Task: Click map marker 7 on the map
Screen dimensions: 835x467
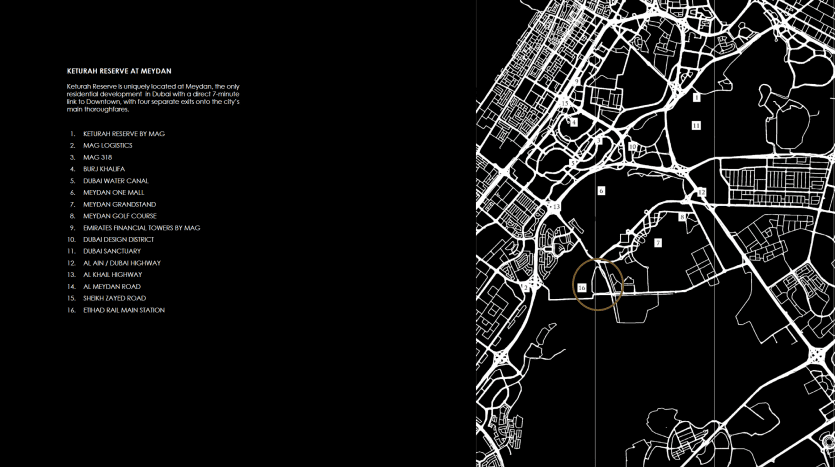Action: [x=658, y=243]
